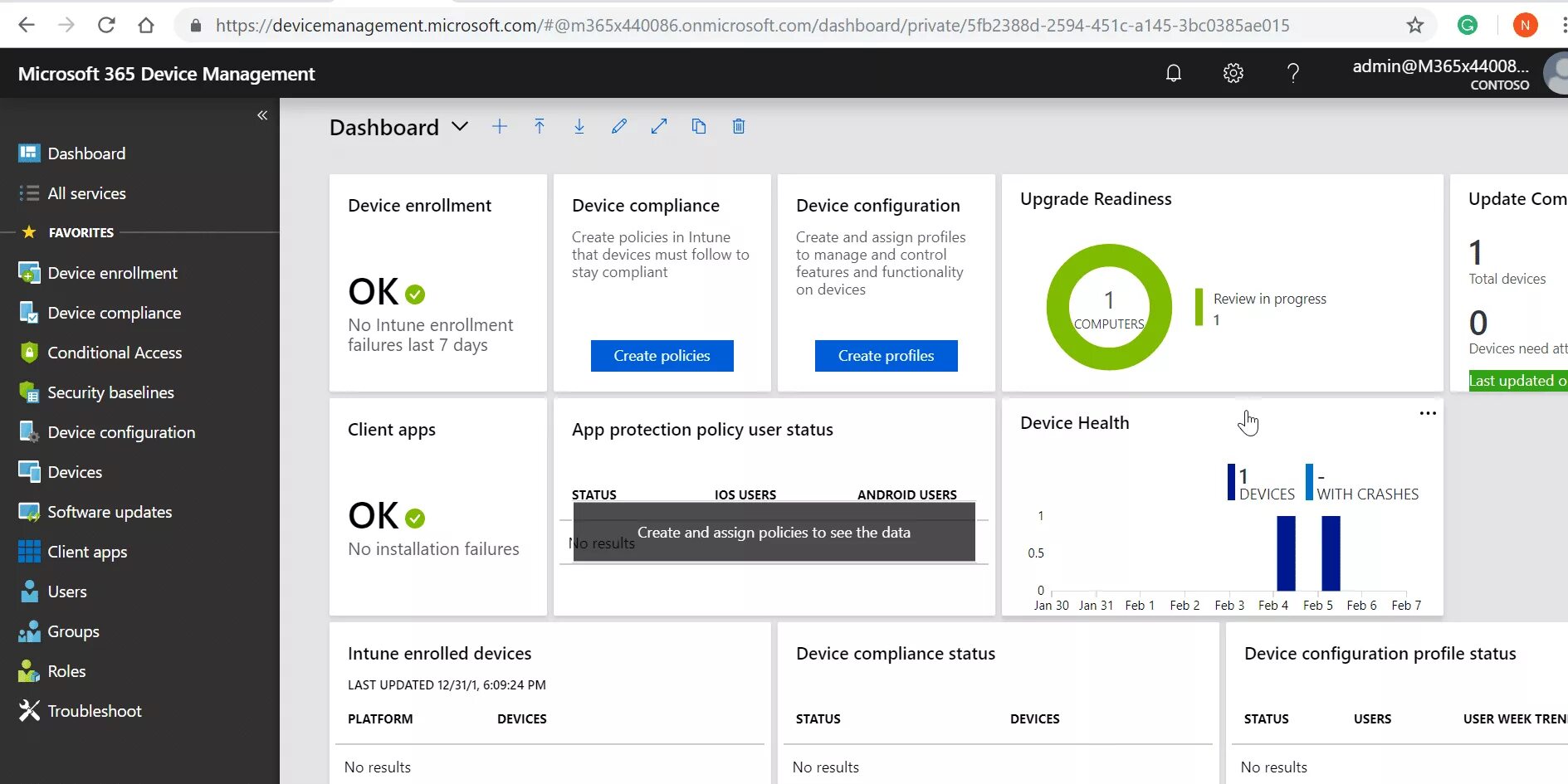Click the Device compliance sidebar icon
Image resolution: width=1568 pixels, height=784 pixels.
tap(29, 313)
